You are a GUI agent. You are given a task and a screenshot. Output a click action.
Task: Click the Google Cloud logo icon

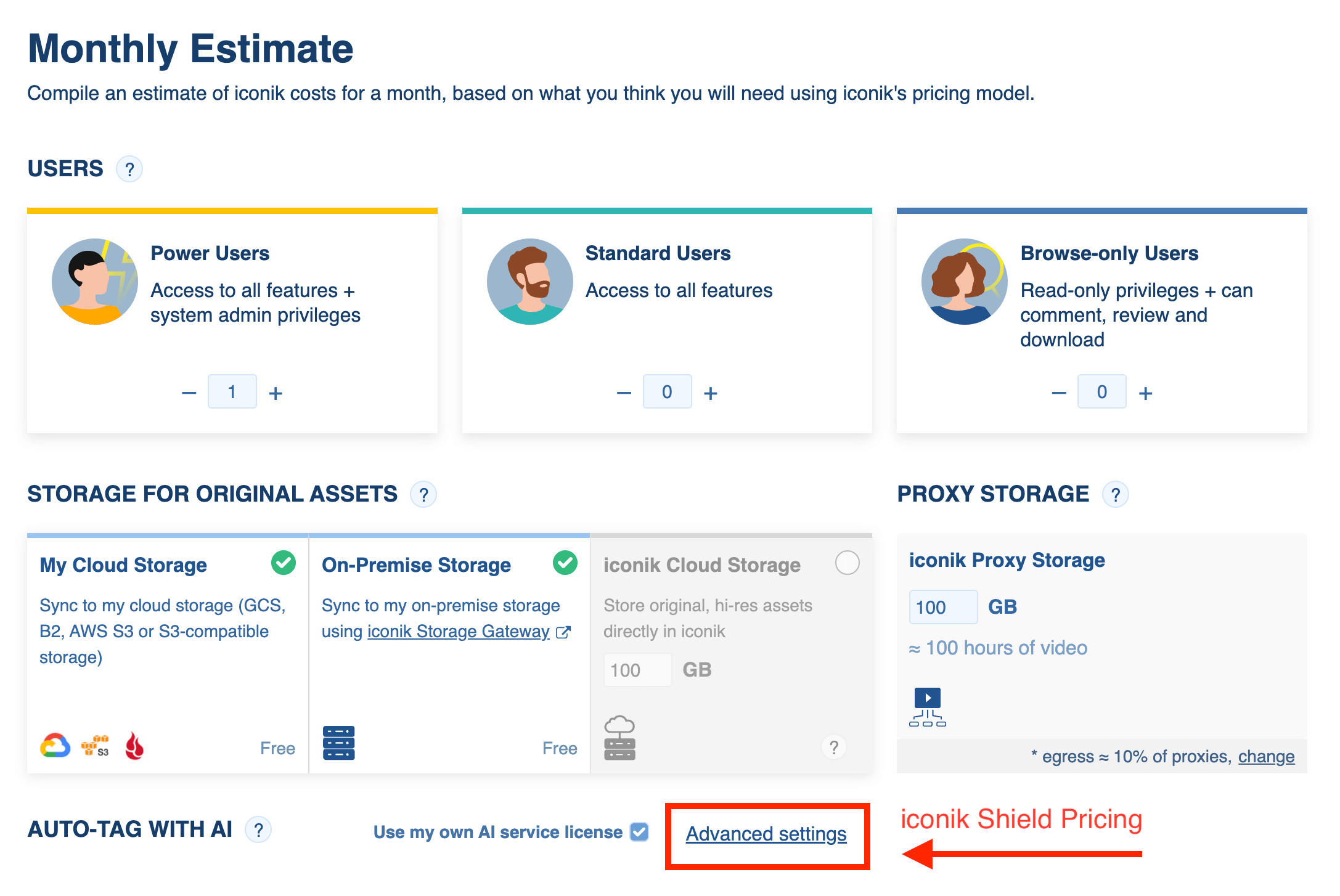tap(55, 746)
